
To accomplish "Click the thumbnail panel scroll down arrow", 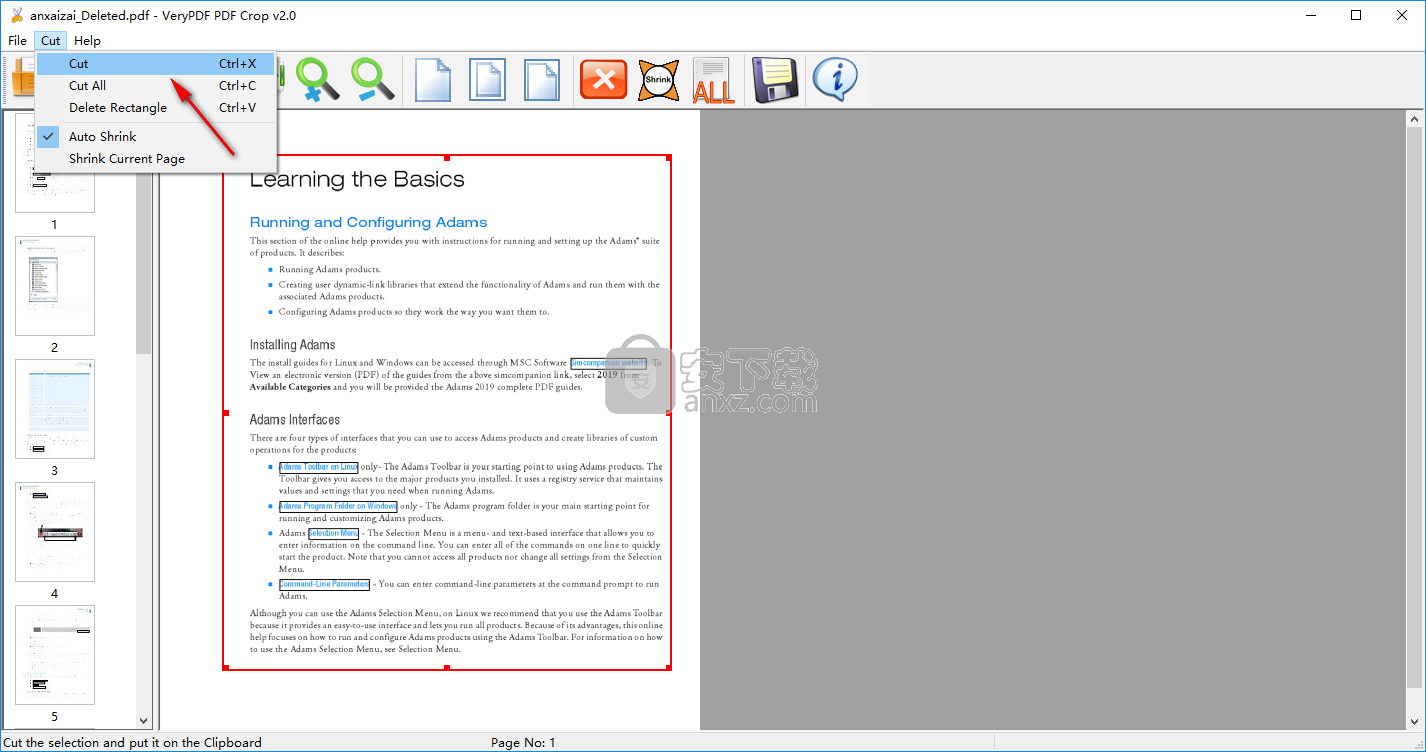I will pos(143,720).
